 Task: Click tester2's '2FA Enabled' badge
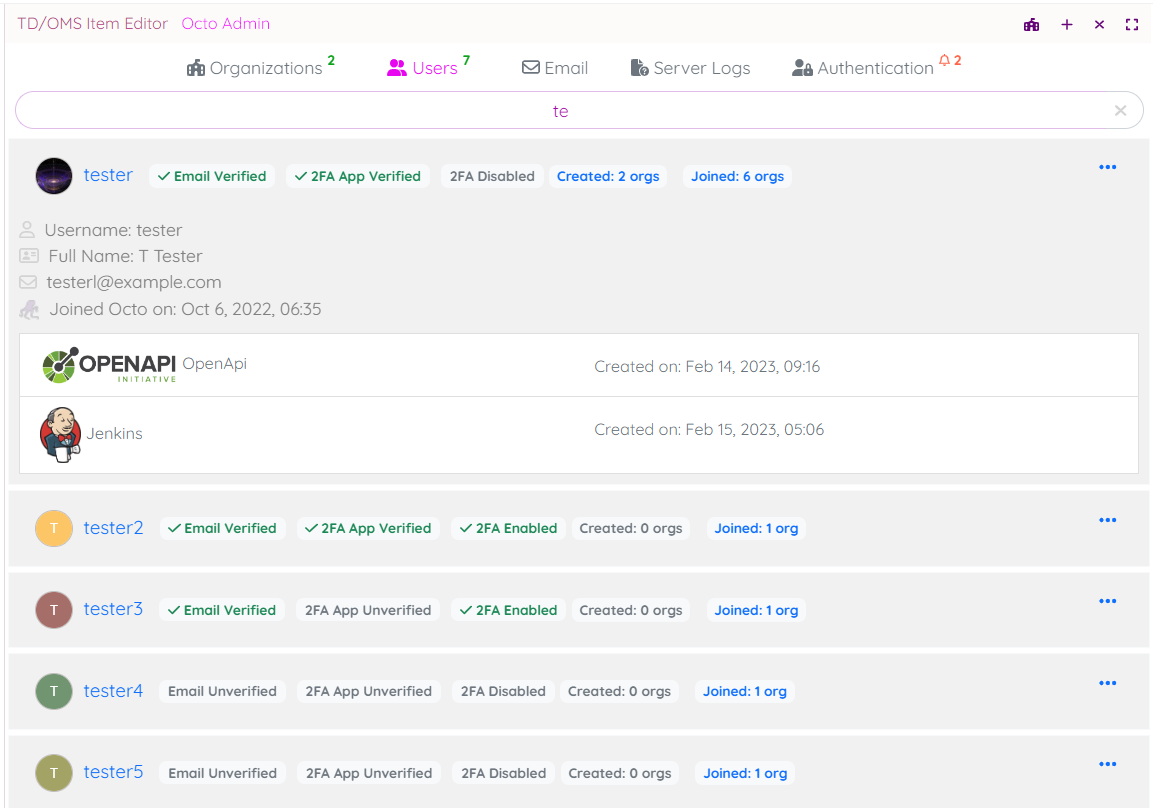point(508,528)
